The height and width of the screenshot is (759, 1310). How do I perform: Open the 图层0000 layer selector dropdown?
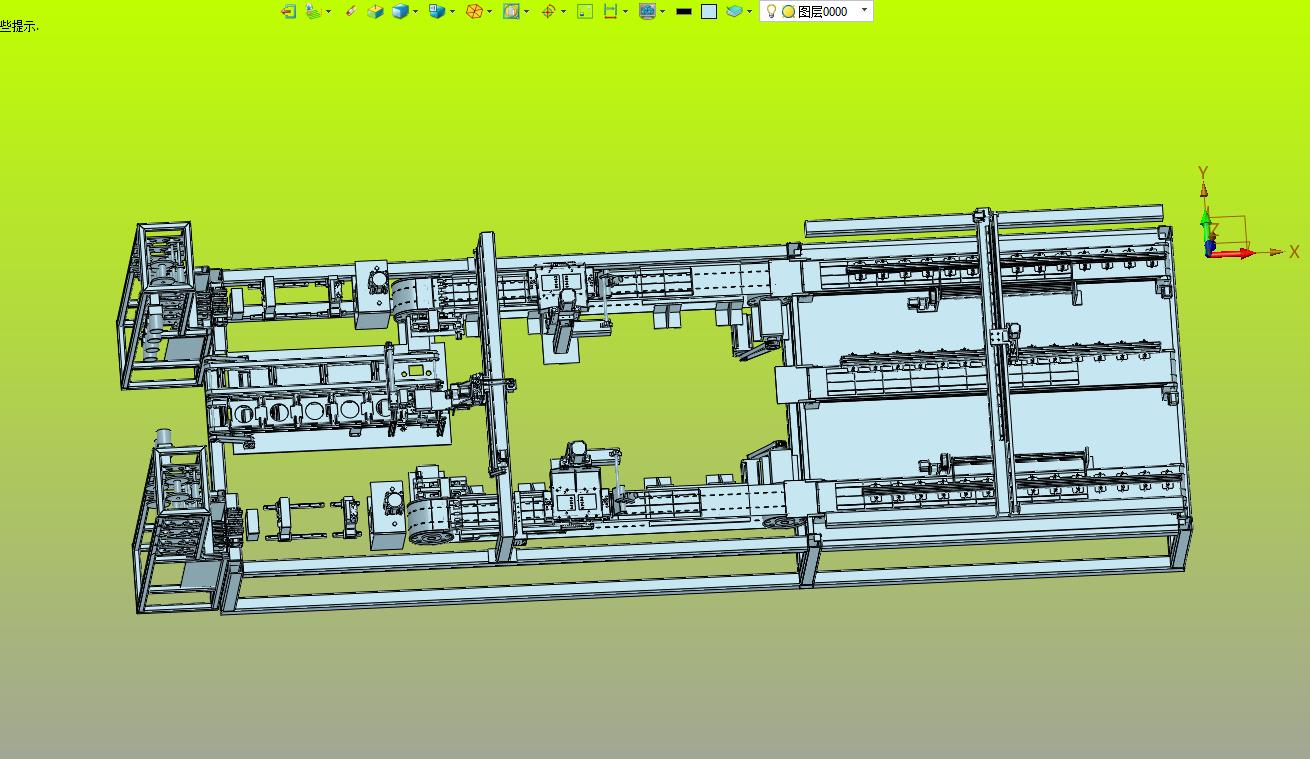[x=865, y=11]
